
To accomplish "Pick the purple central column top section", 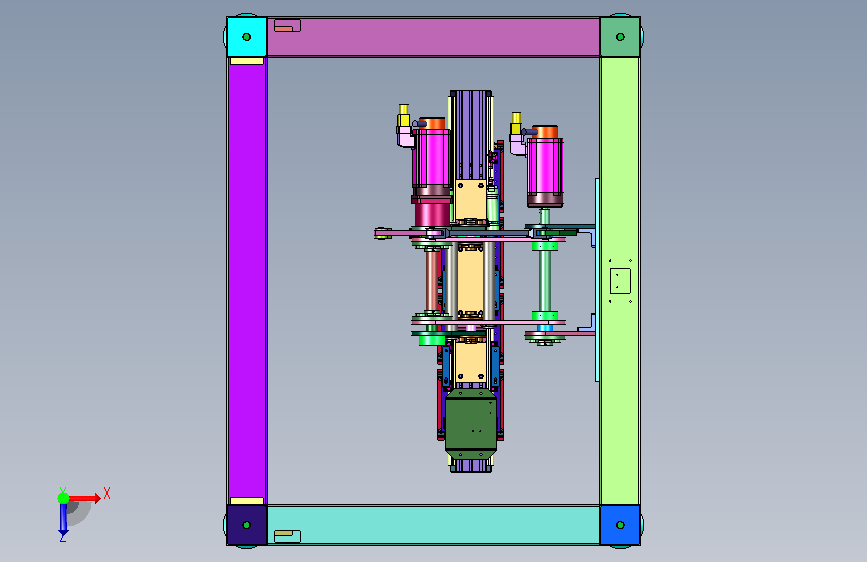I will pos(471,135).
